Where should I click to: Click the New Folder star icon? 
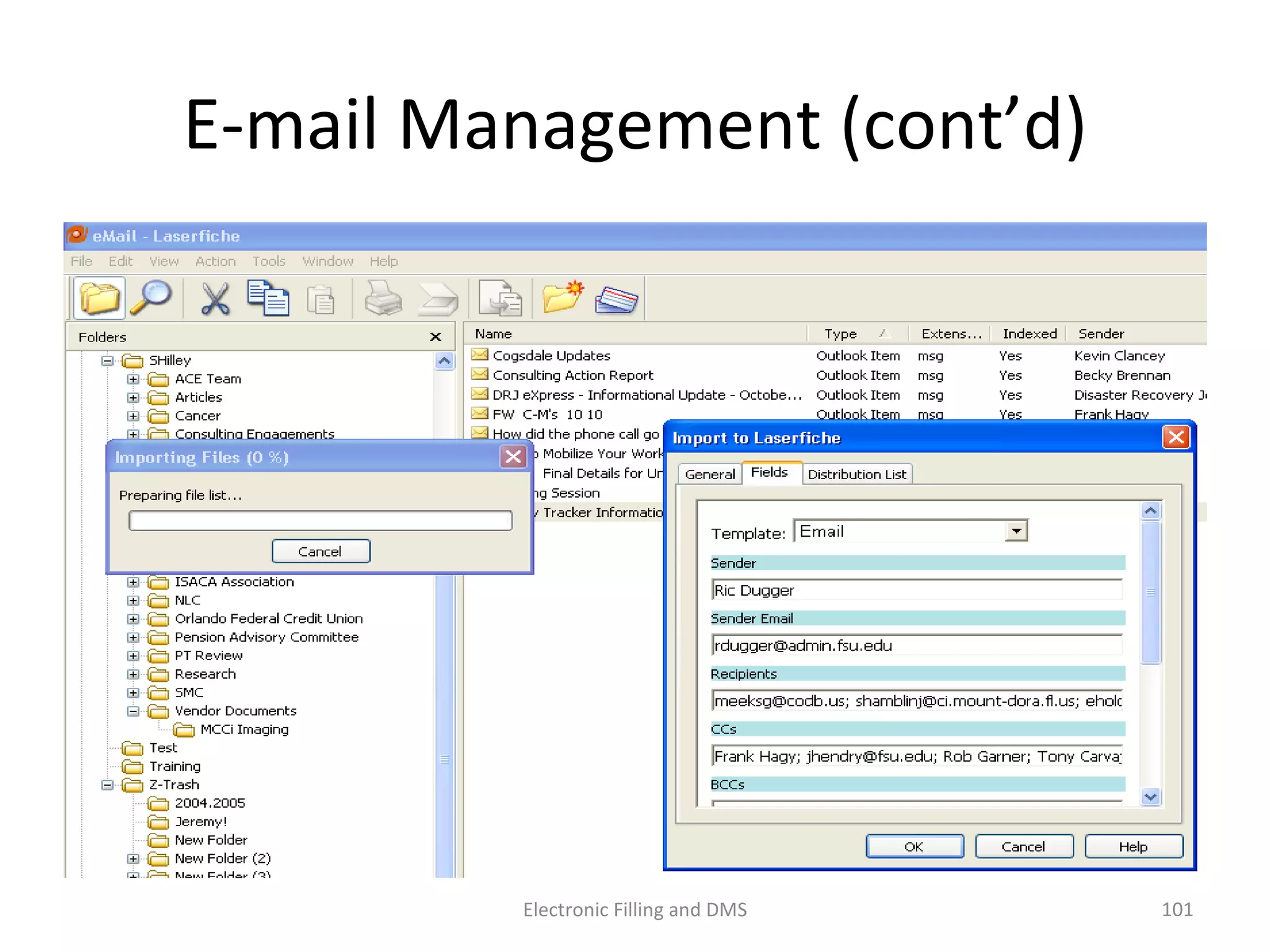point(562,297)
